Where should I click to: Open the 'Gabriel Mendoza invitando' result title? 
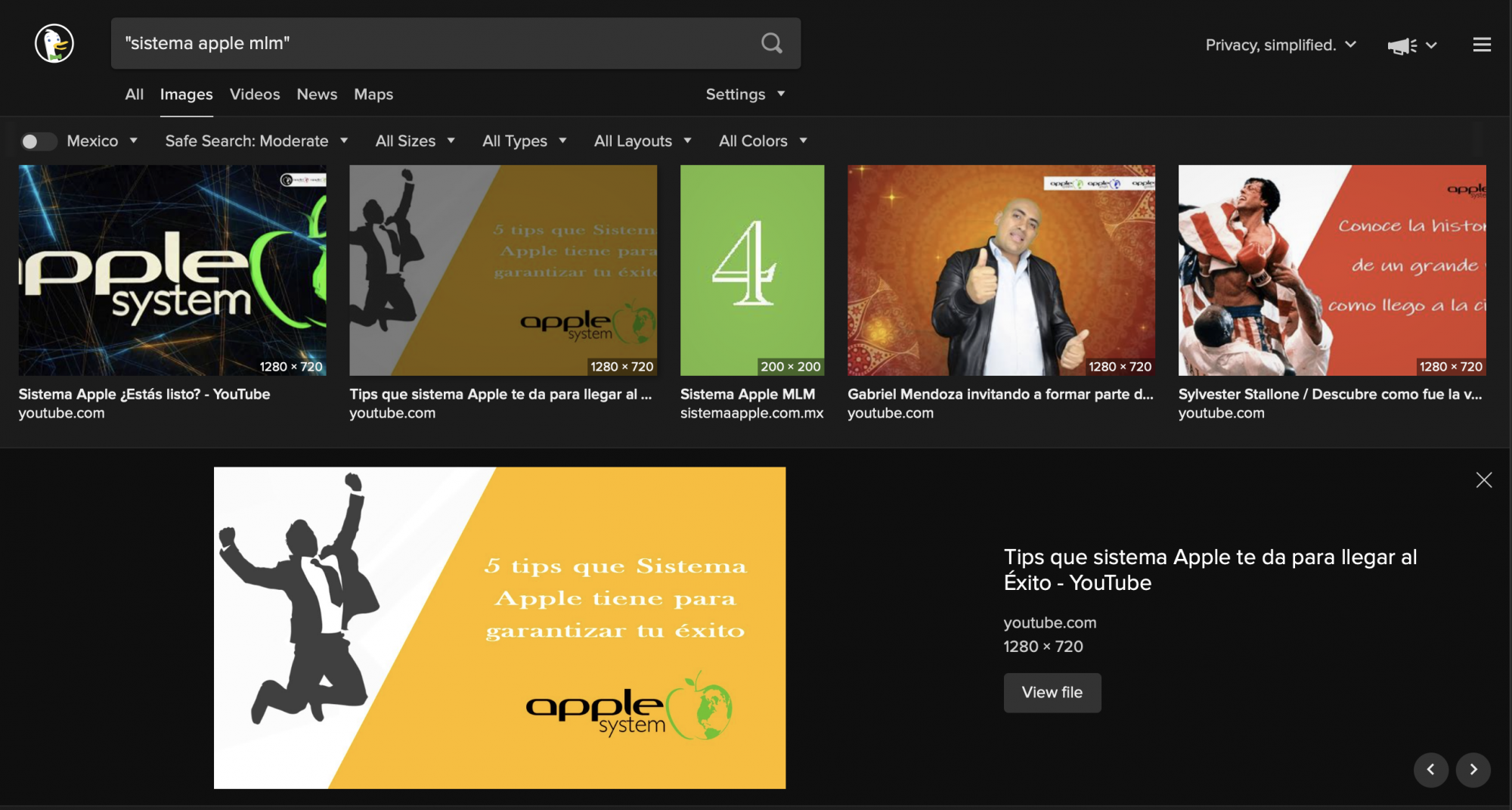point(1000,394)
